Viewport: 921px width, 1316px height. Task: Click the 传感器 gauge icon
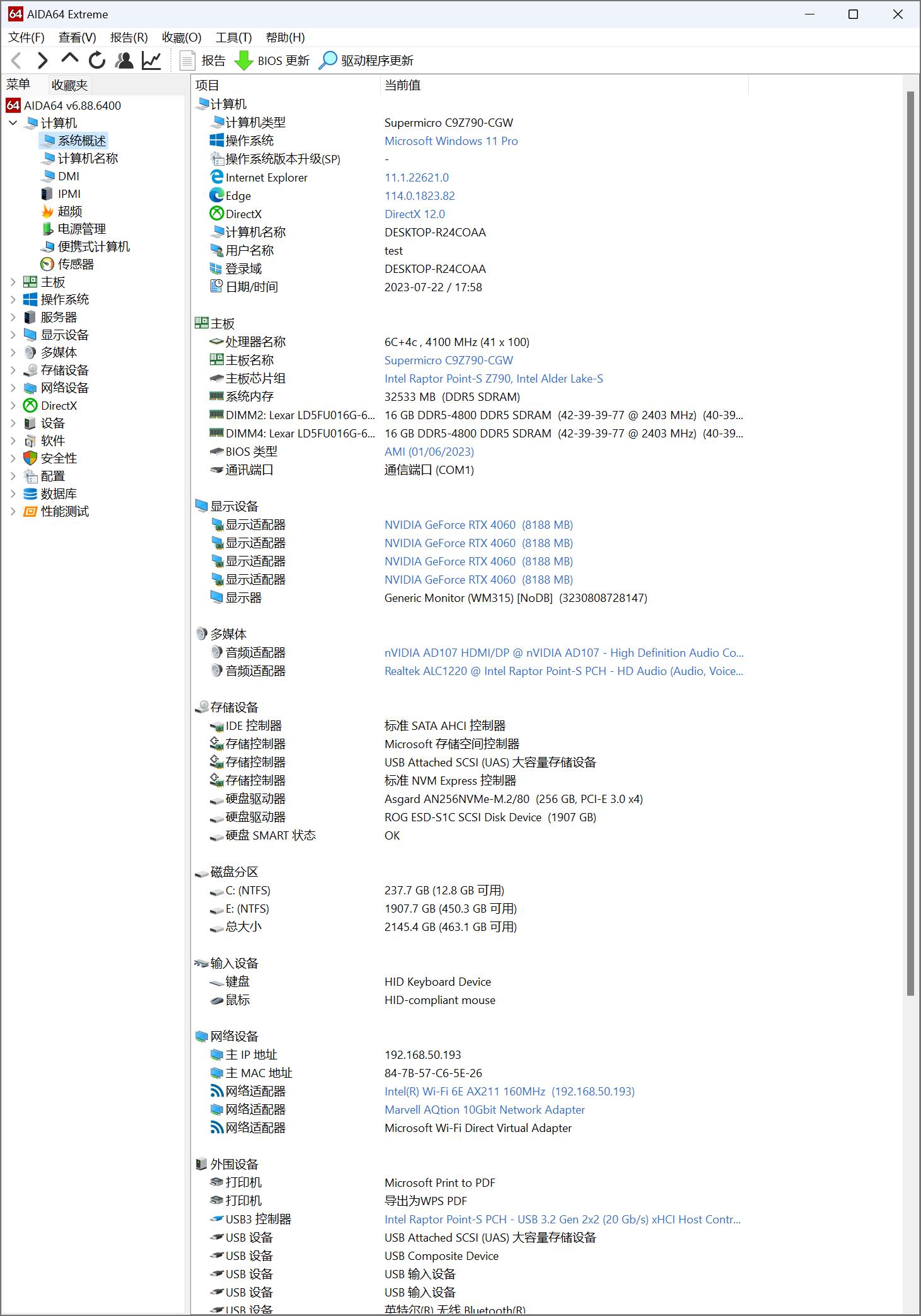(x=47, y=264)
